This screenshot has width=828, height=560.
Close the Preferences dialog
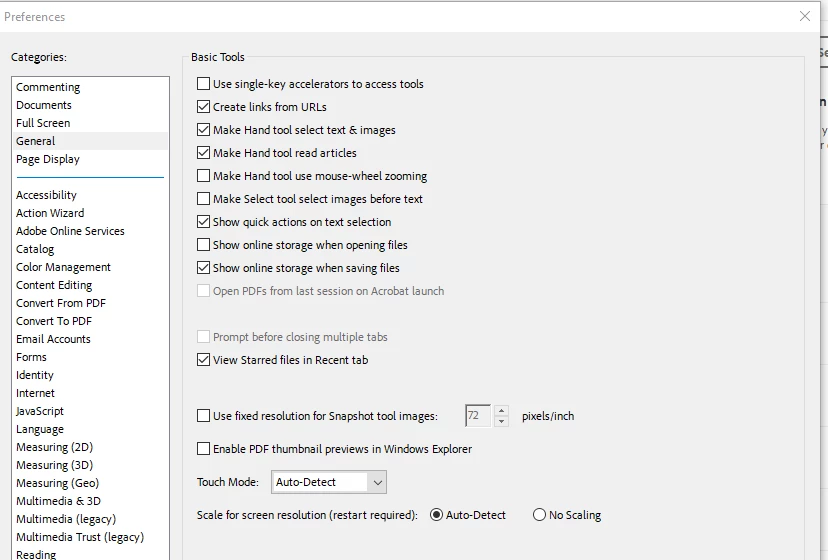(x=805, y=16)
